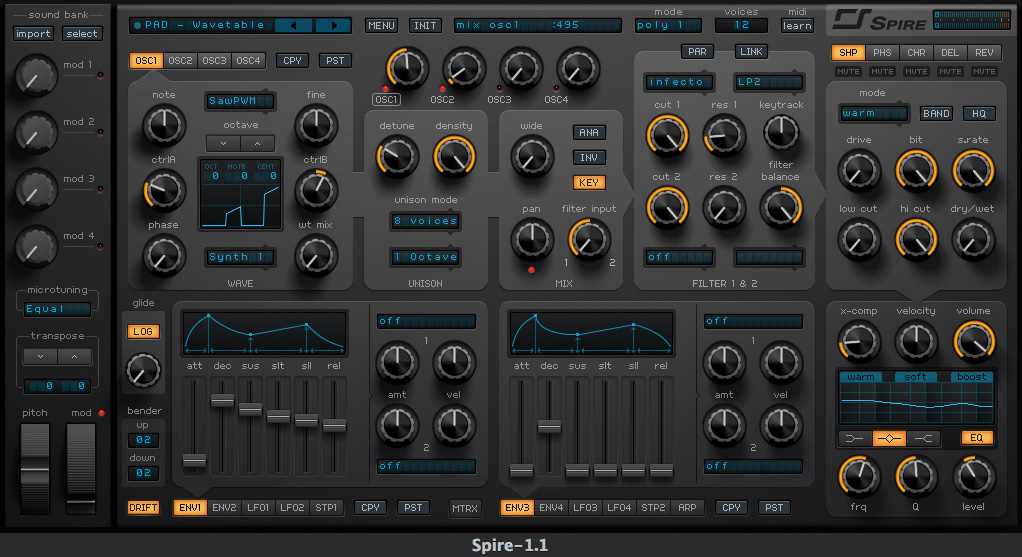Click the cut 1 filter knob

[x=667, y=136]
